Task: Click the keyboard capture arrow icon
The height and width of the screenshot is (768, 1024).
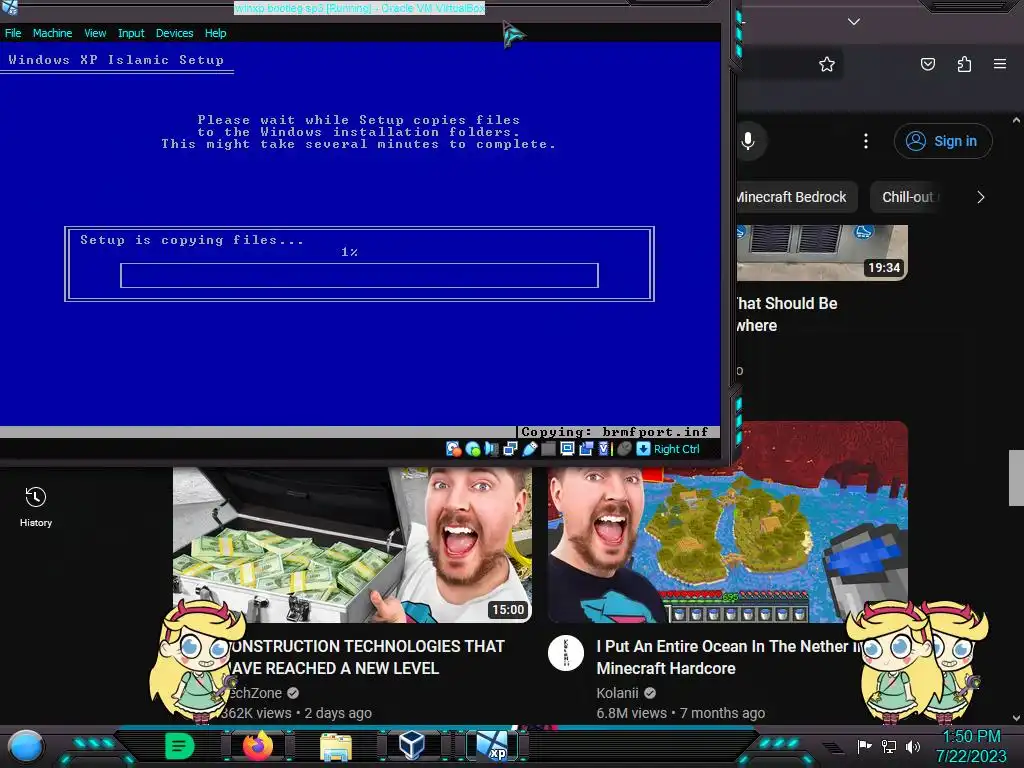Action: click(x=643, y=449)
